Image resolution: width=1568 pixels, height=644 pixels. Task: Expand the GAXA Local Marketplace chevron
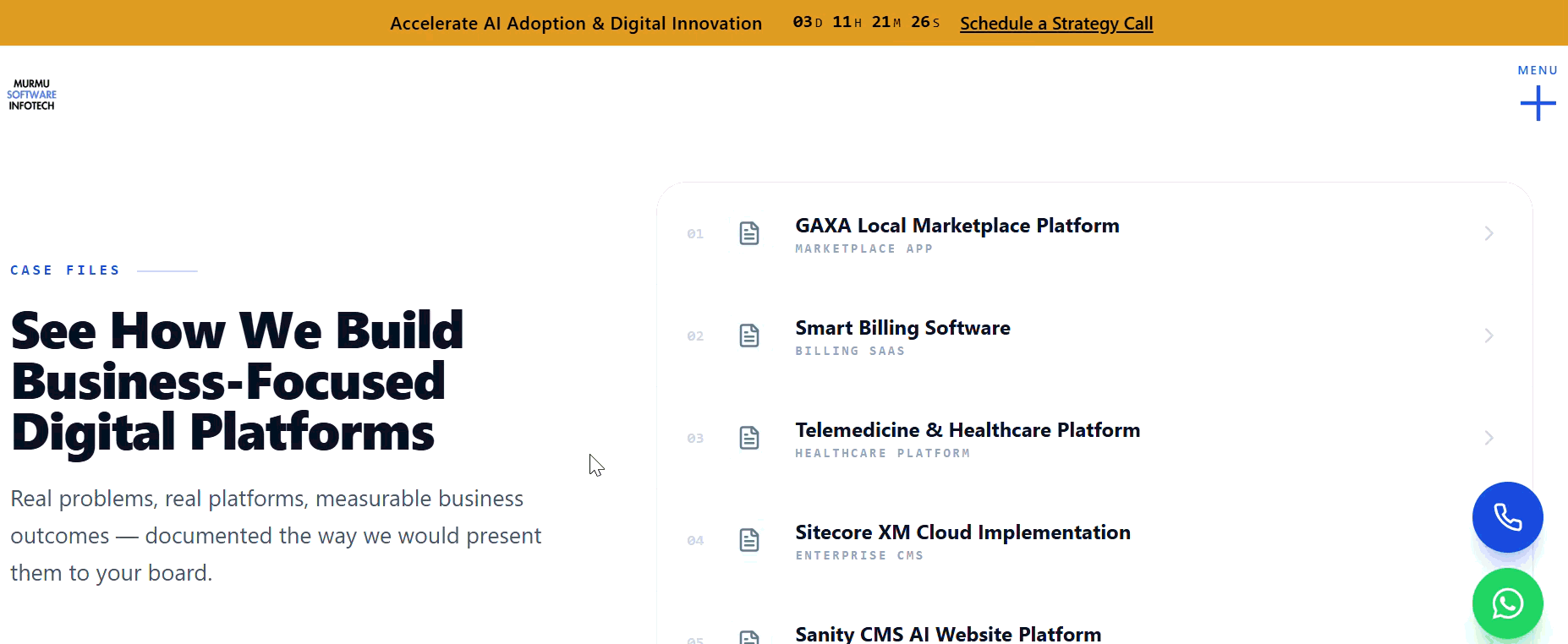1489,233
